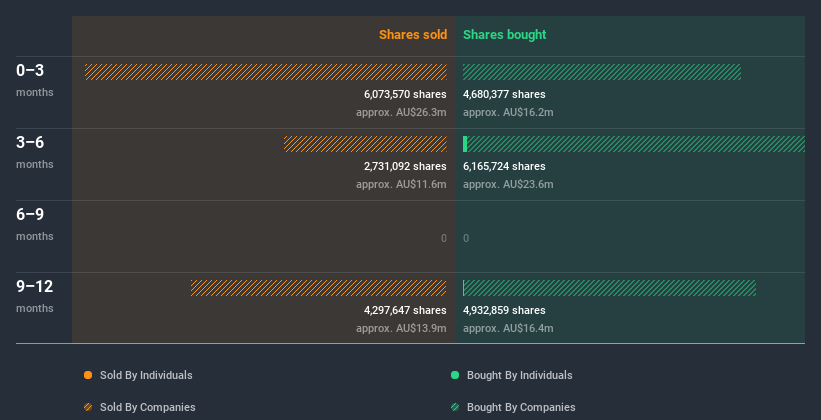
Task: Click the hatched Bought By Companies legend icon
Action: 455,407
